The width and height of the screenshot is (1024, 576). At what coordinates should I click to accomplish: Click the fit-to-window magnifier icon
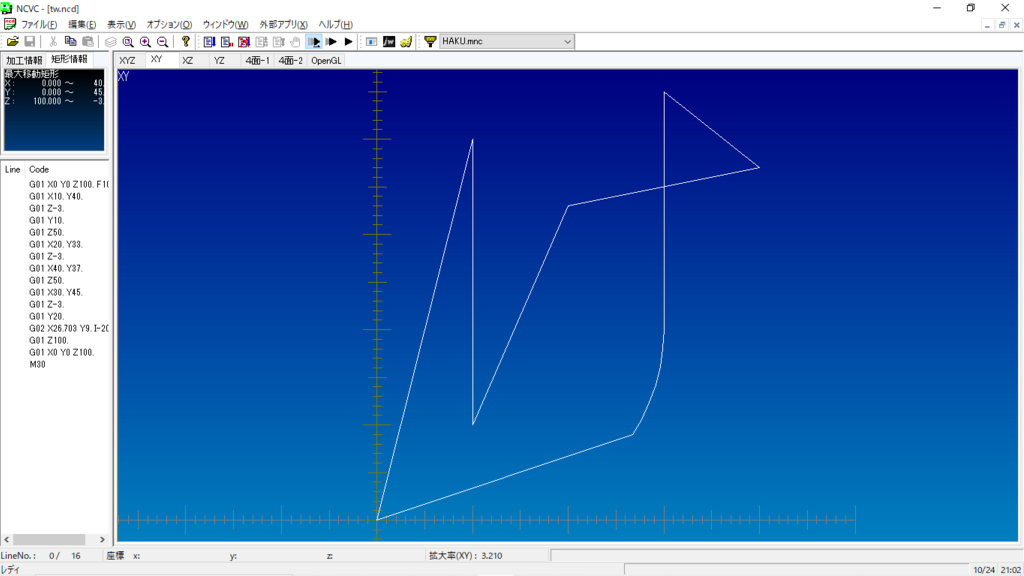128,42
